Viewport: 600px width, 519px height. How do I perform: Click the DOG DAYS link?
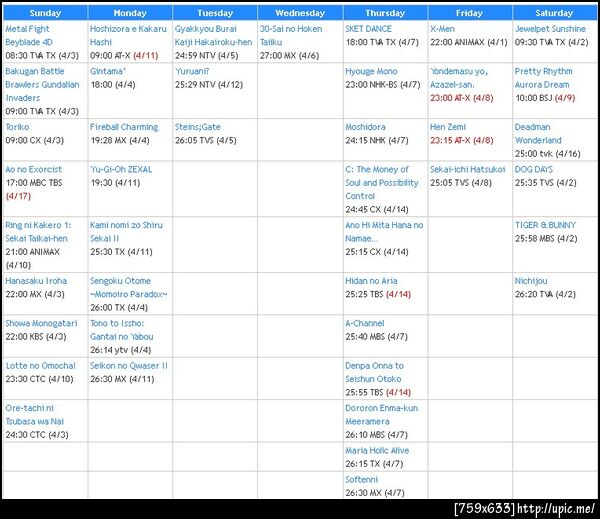coord(533,169)
